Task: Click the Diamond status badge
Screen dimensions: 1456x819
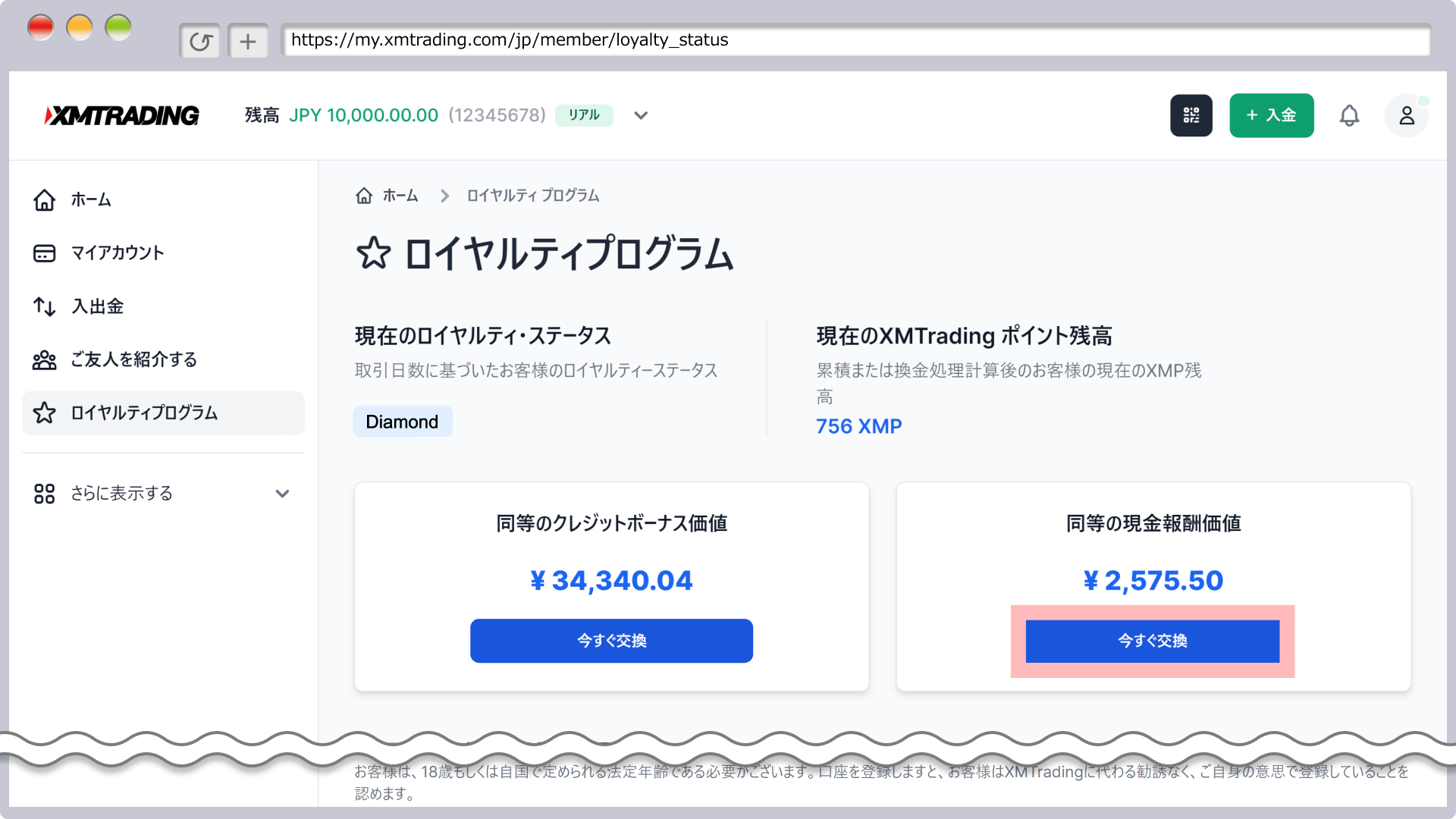Action: [x=402, y=422]
